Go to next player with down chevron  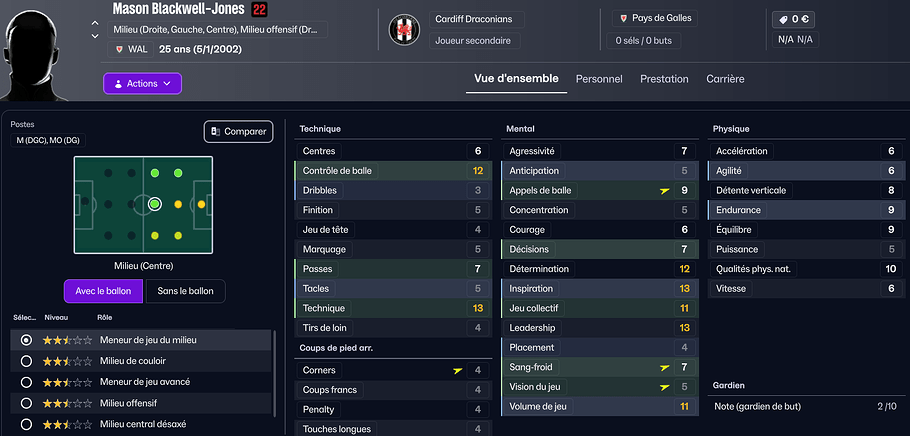click(x=95, y=36)
